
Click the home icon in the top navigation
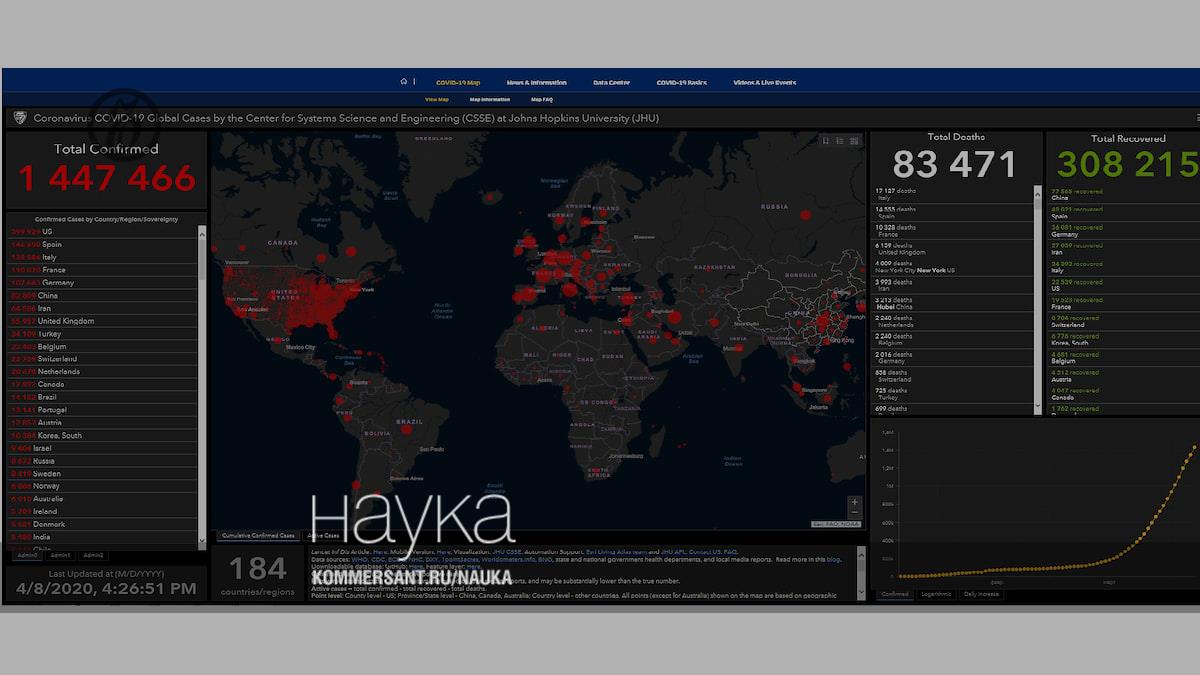[x=404, y=82]
